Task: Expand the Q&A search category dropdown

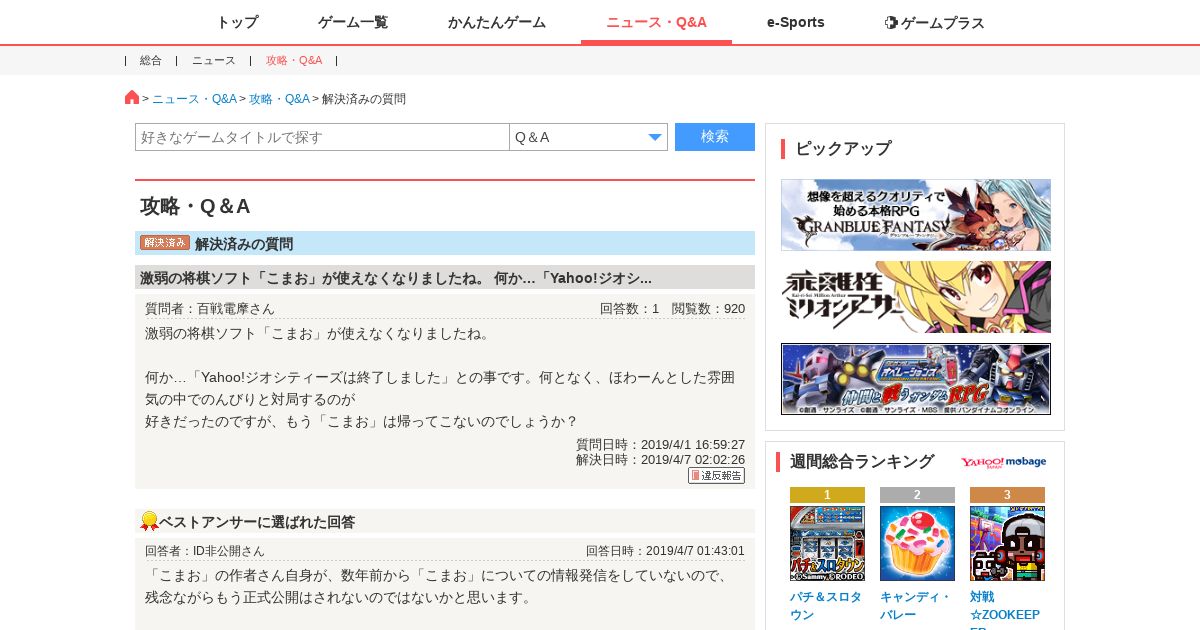Action: click(588, 137)
